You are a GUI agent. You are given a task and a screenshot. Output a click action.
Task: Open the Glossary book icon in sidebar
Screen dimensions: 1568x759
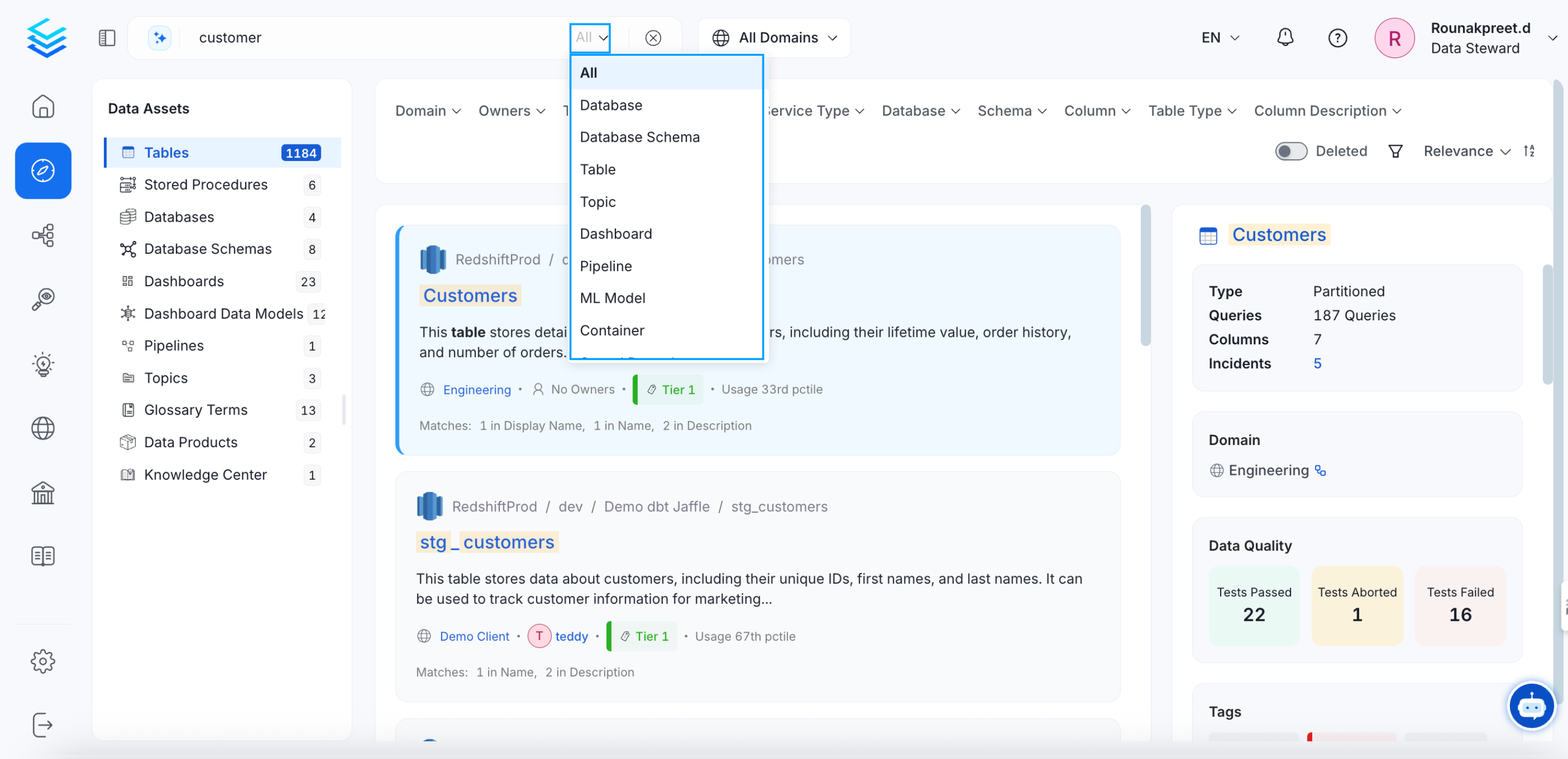coord(43,555)
